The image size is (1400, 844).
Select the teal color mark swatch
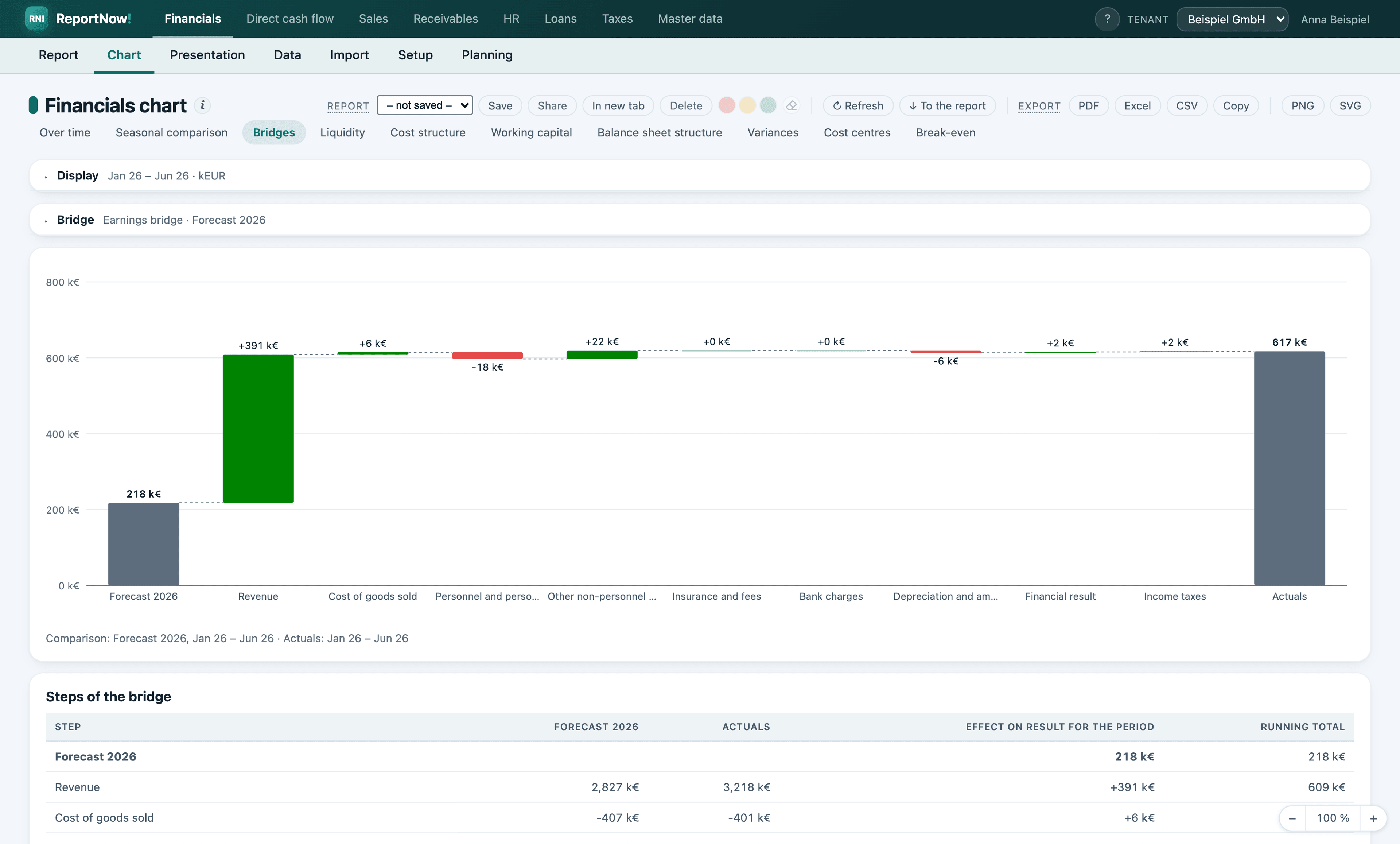768,105
